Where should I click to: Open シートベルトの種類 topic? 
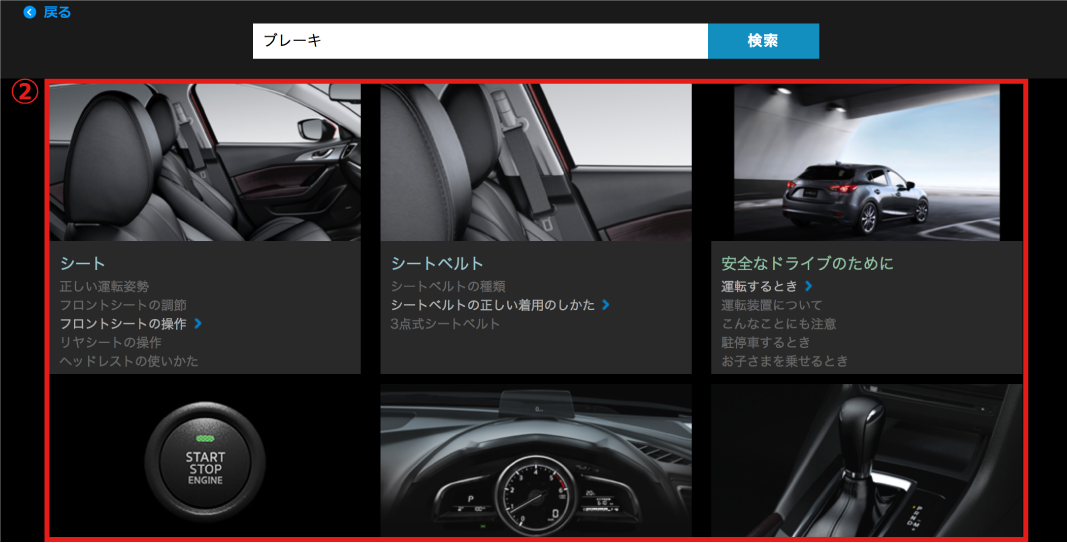448,287
